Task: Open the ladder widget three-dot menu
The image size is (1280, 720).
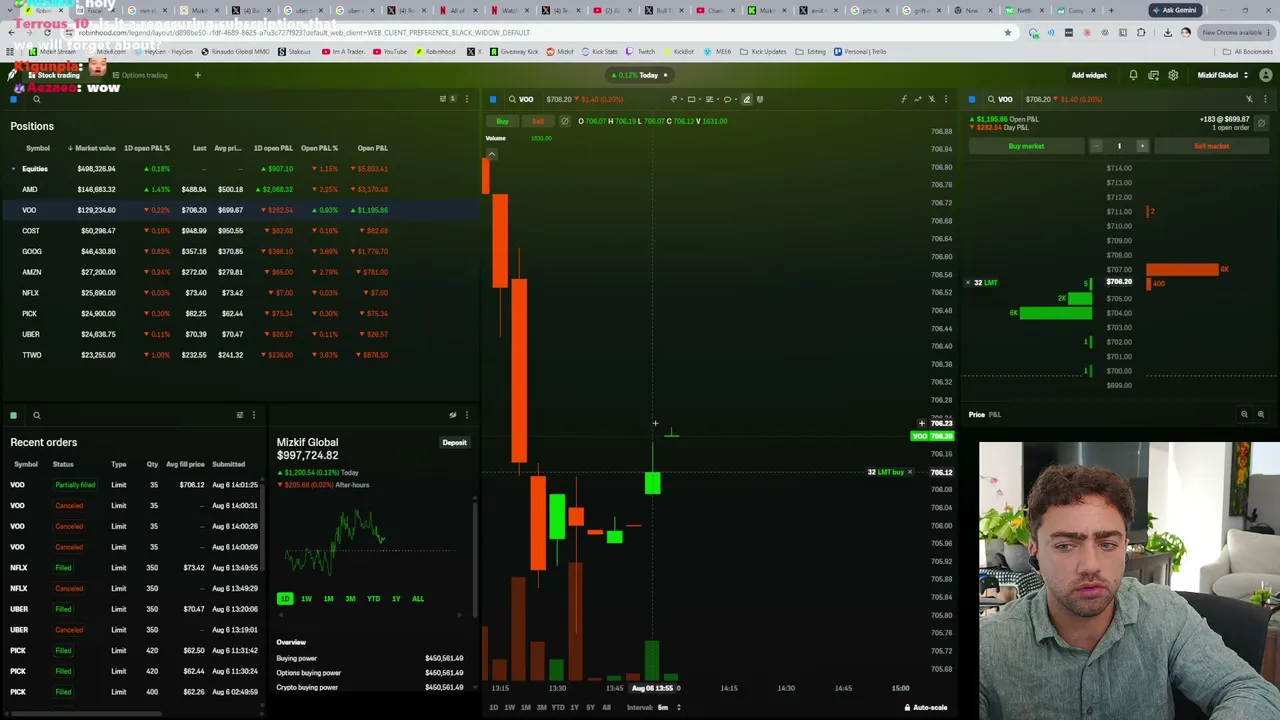Action: coord(1265,99)
